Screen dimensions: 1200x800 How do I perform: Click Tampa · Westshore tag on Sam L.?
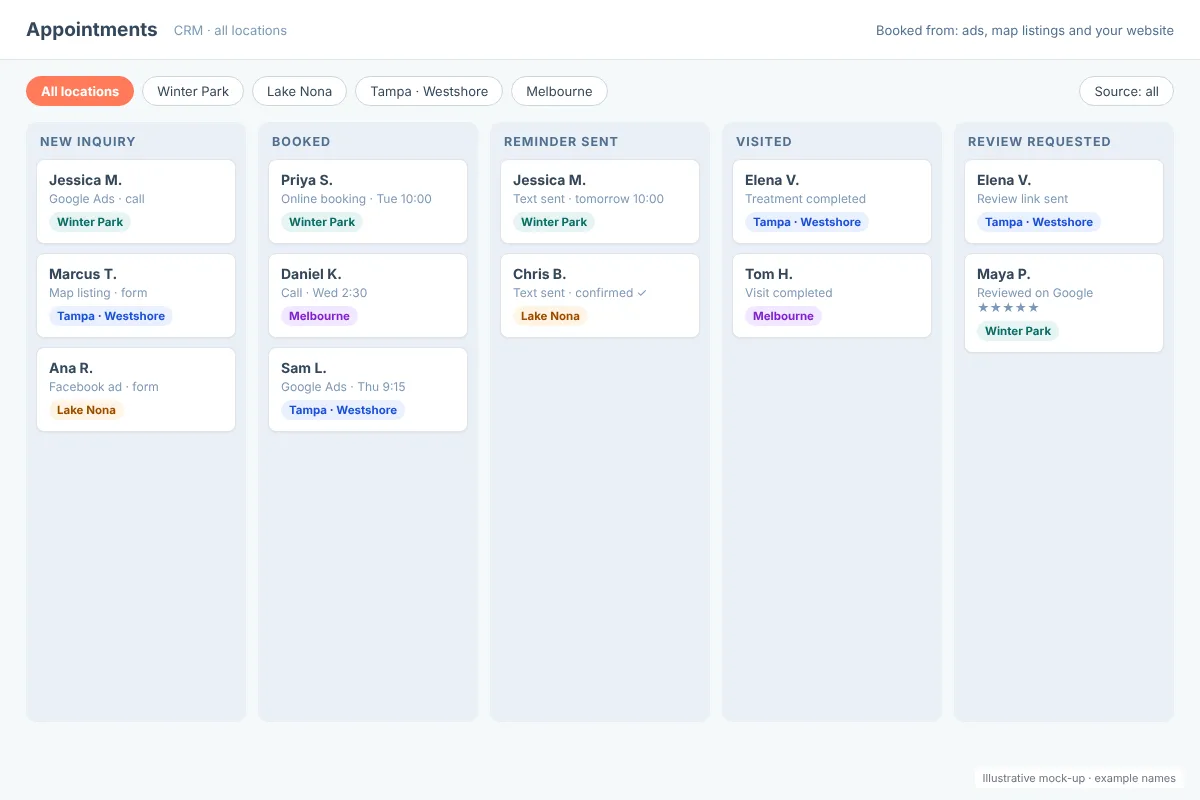coord(343,410)
